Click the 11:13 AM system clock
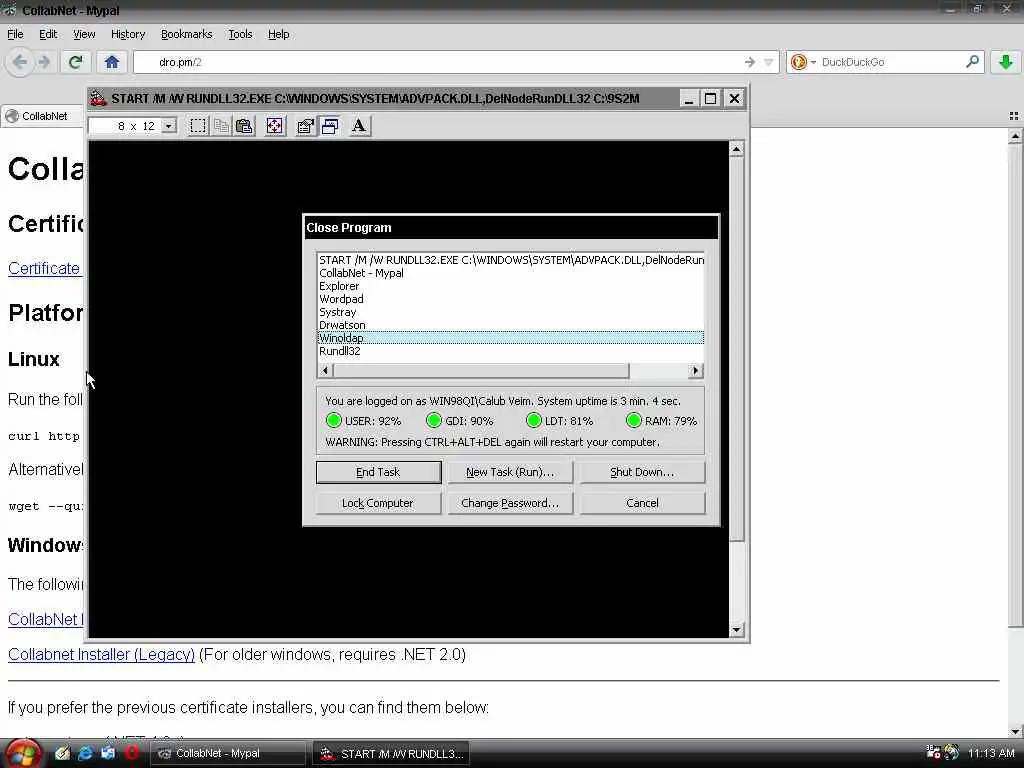 pyautogui.click(x=991, y=753)
